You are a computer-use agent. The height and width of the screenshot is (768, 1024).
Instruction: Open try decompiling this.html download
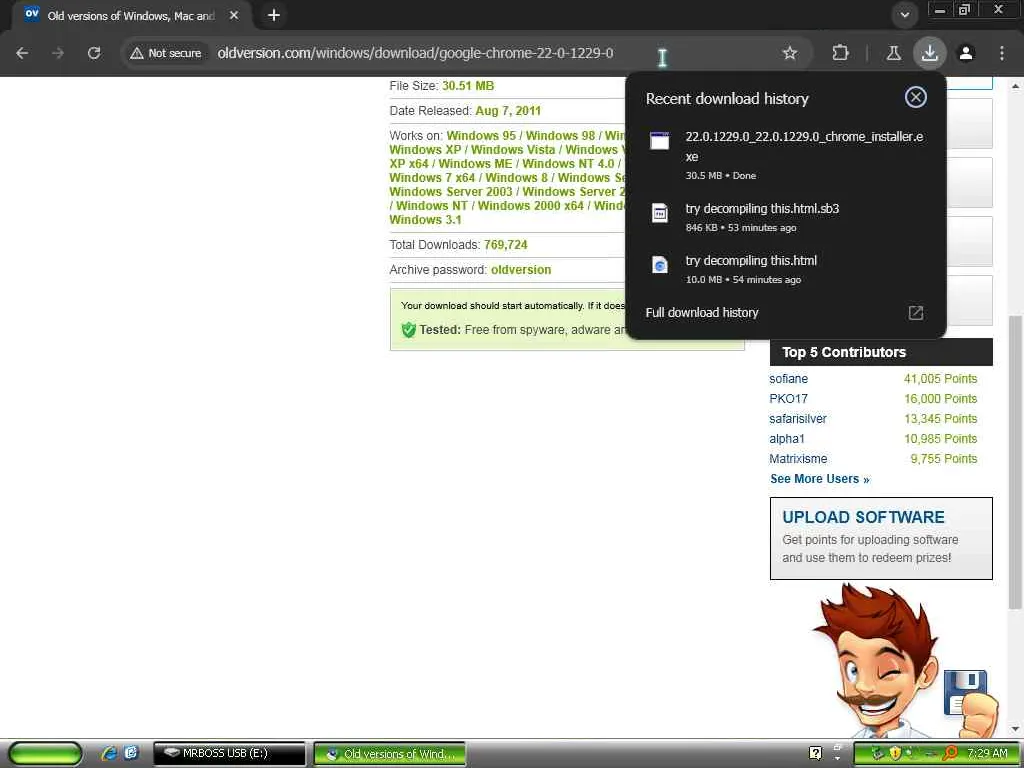(x=786, y=269)
